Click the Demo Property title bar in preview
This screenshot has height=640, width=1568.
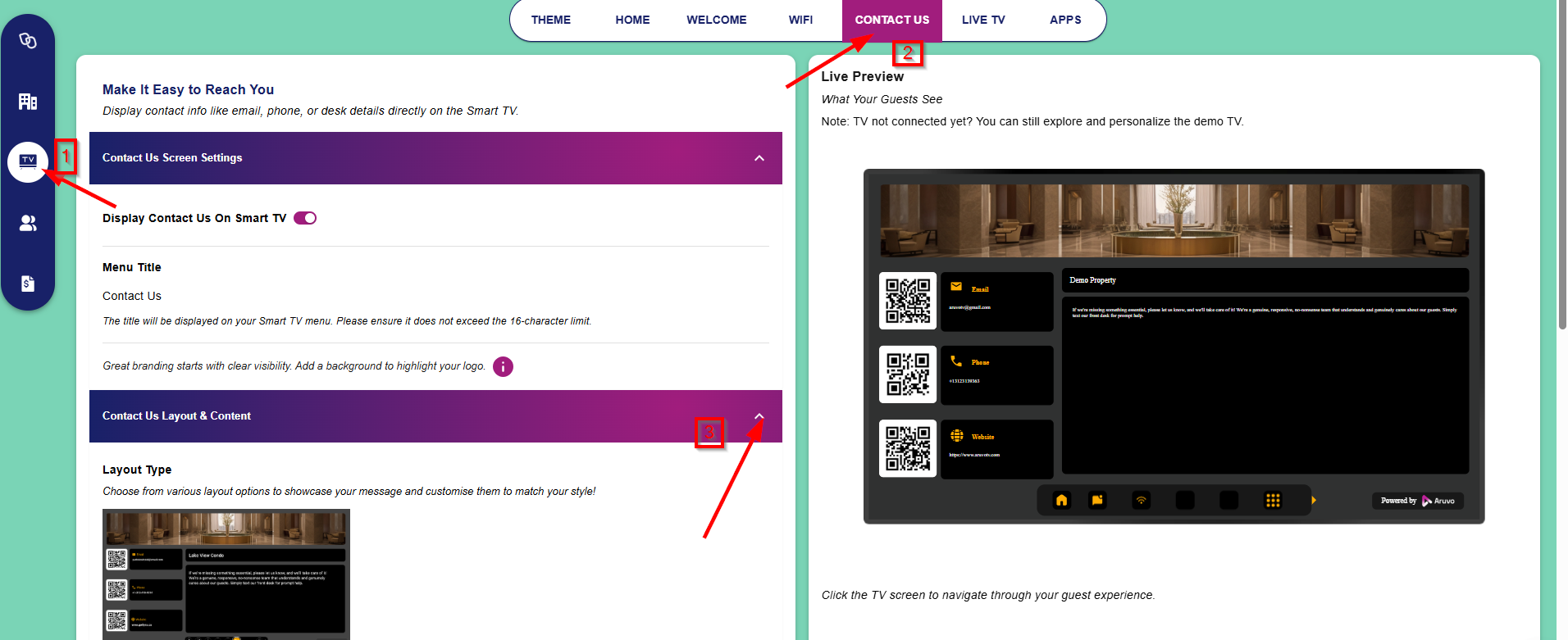(1265, 280)
